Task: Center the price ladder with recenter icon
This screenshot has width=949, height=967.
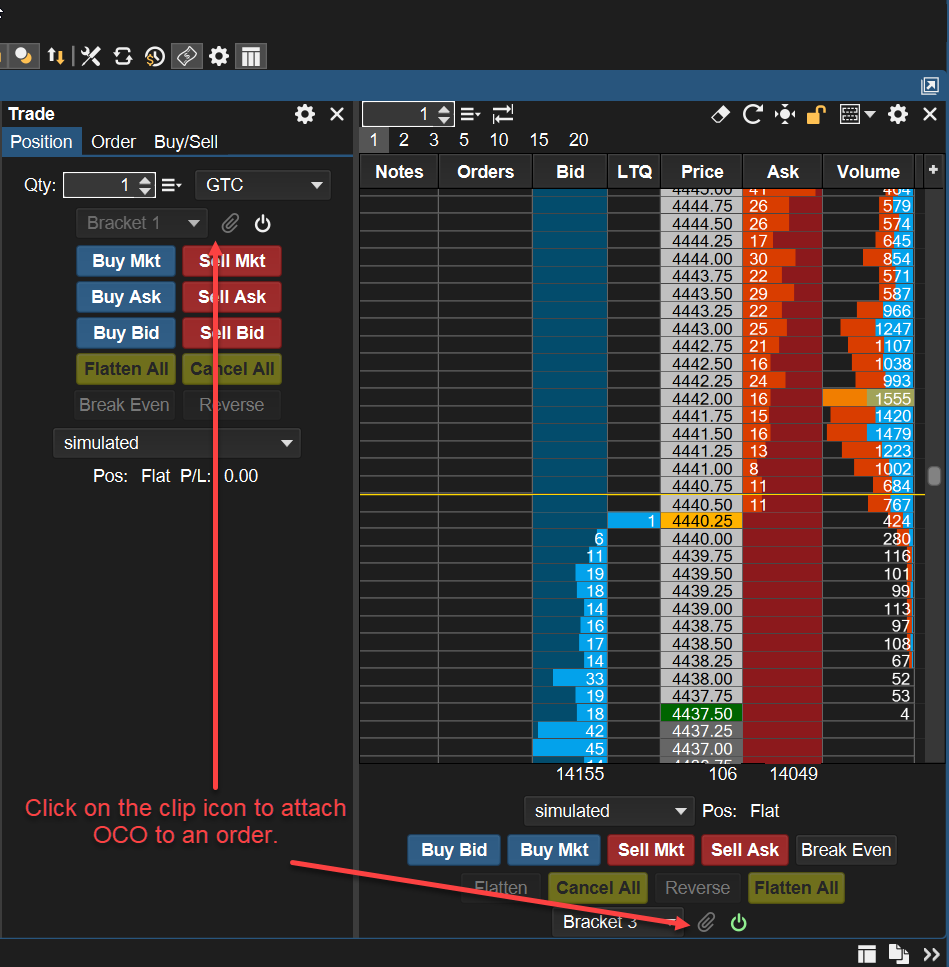Action: click(x=785, y=115)
